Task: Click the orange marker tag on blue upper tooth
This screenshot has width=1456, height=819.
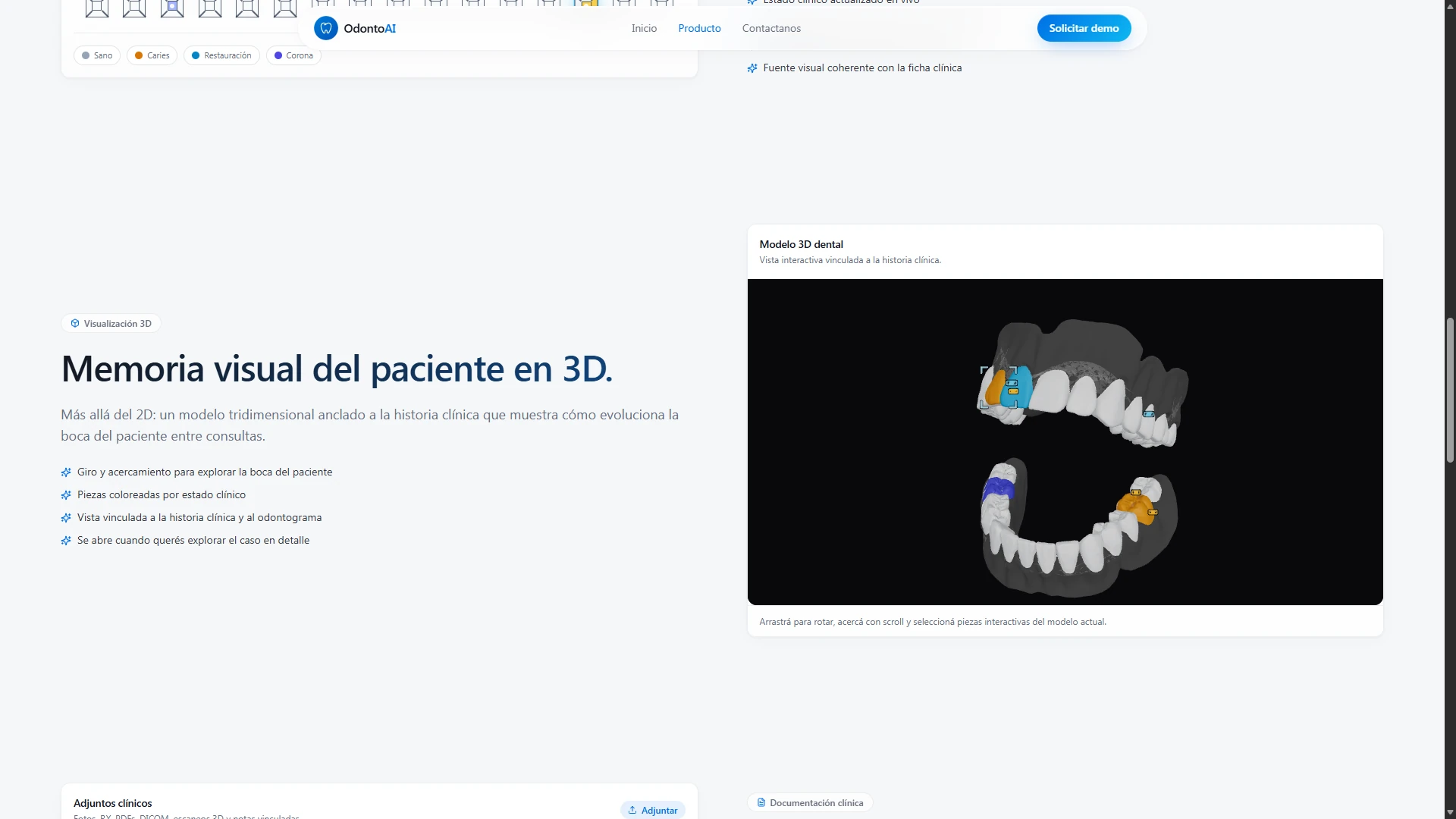Action: 1013,391
